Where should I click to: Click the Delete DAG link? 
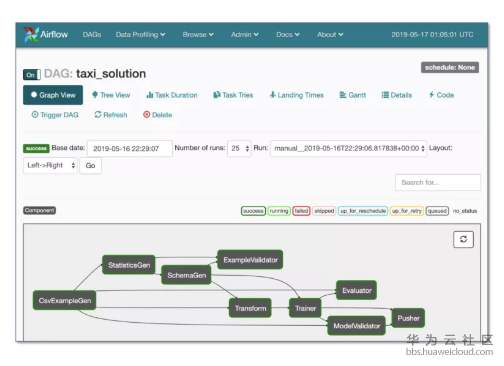click(158, 115)
